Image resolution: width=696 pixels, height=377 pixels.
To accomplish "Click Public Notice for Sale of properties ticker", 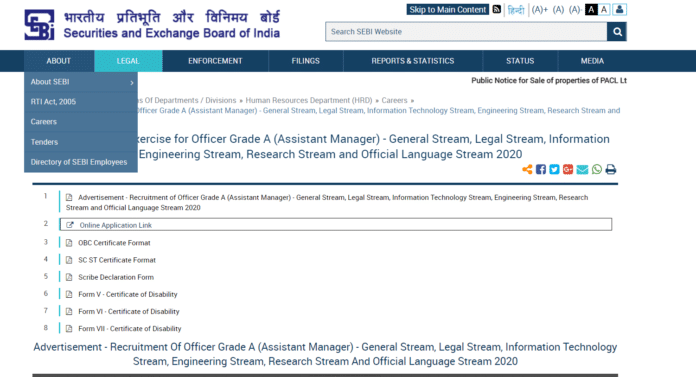I will (549, 80).
